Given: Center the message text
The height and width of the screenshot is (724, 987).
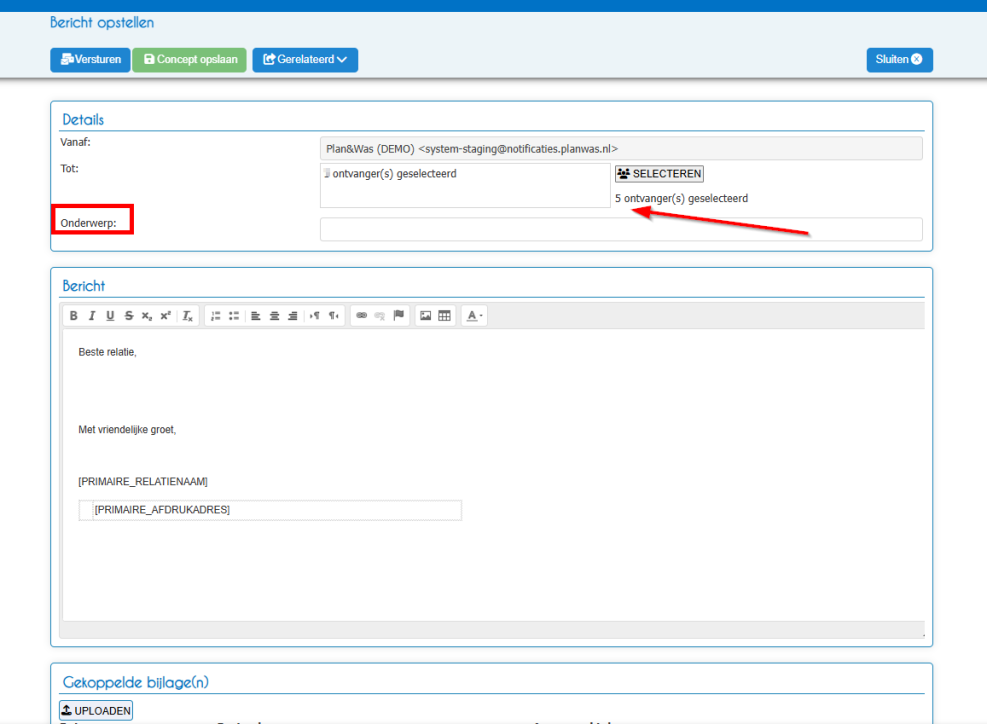Looking at the screenshot, I should pos(274,316).
